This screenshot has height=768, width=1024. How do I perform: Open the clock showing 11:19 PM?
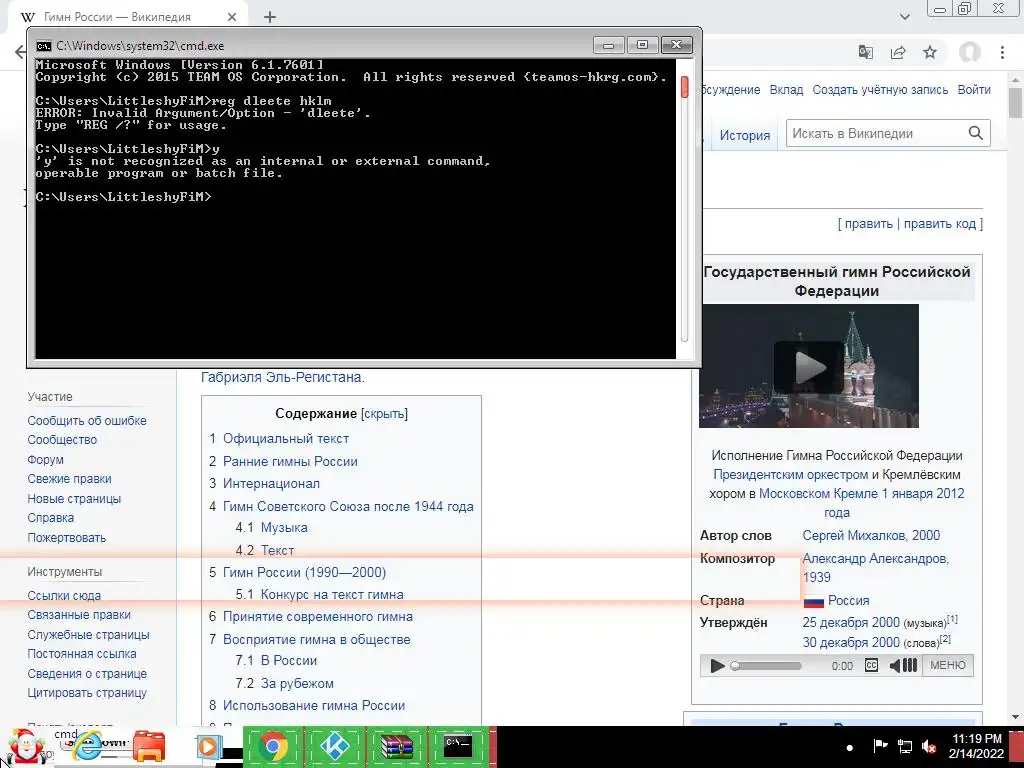(976, 746)
